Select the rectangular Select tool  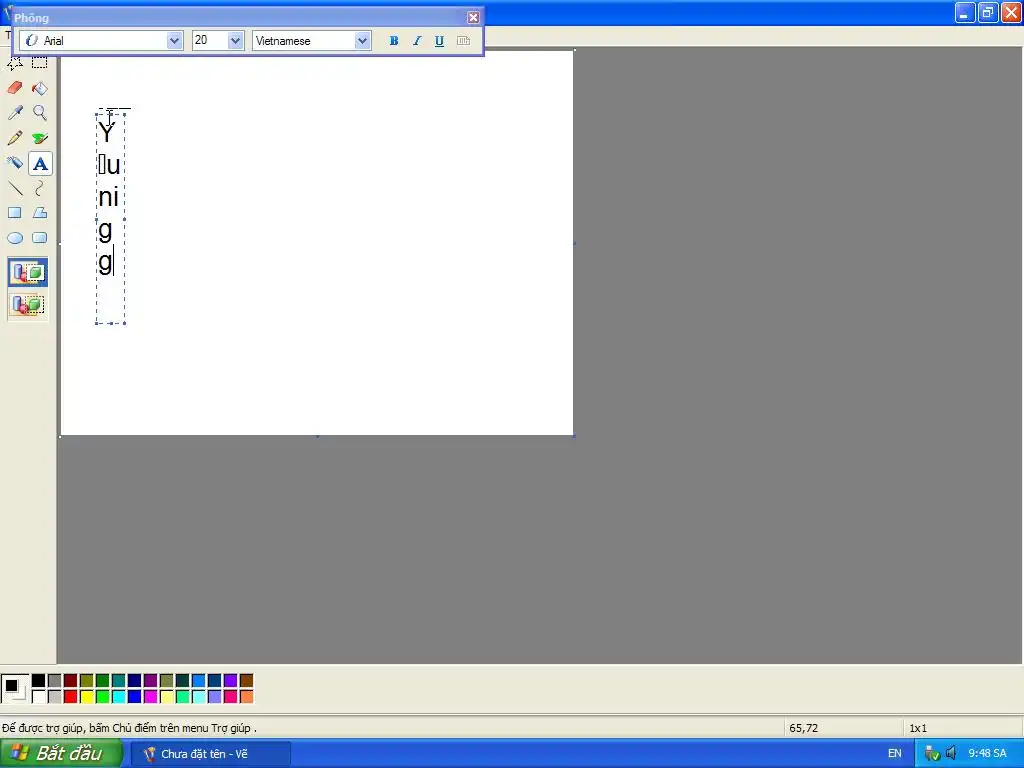coord(40,63)
